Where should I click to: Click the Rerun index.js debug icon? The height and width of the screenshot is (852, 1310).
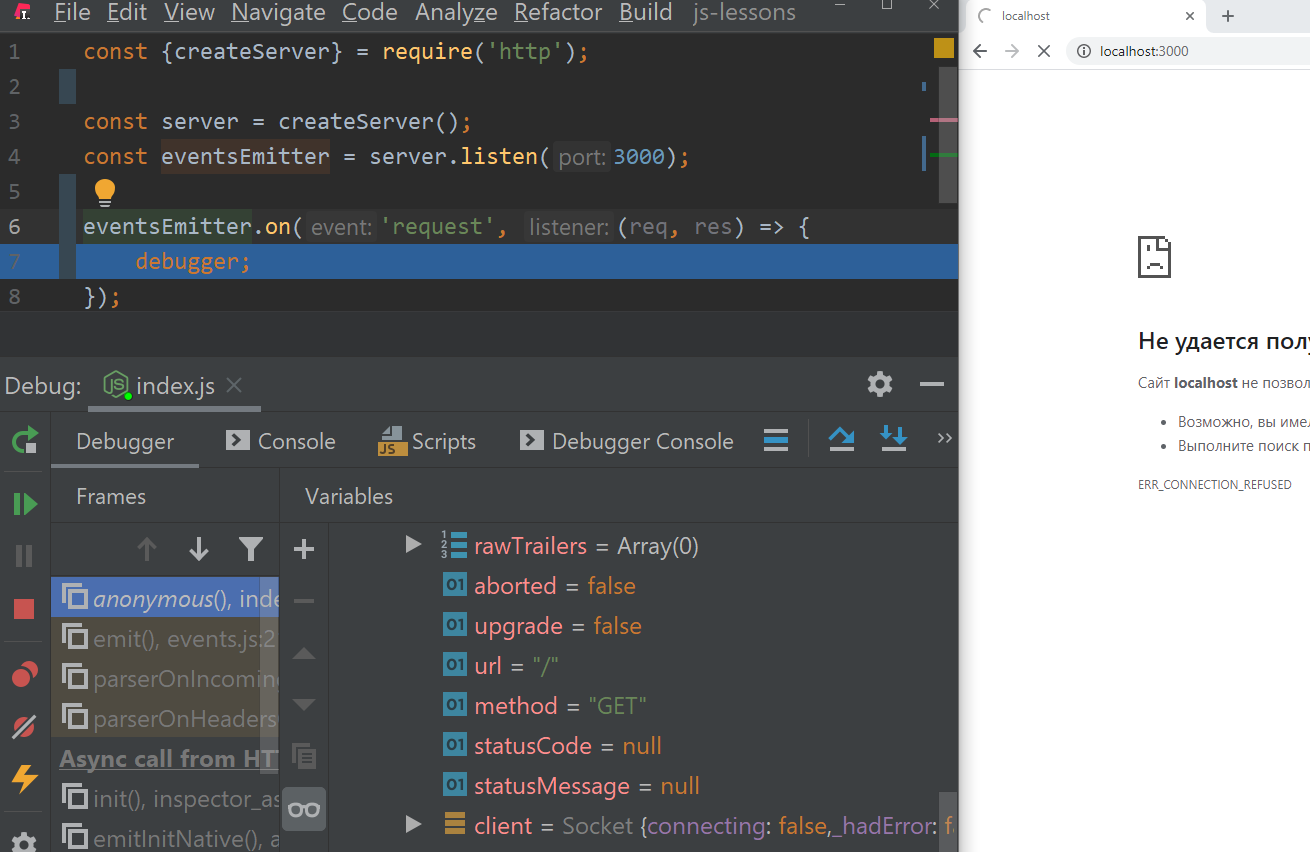tap(24, 441)
